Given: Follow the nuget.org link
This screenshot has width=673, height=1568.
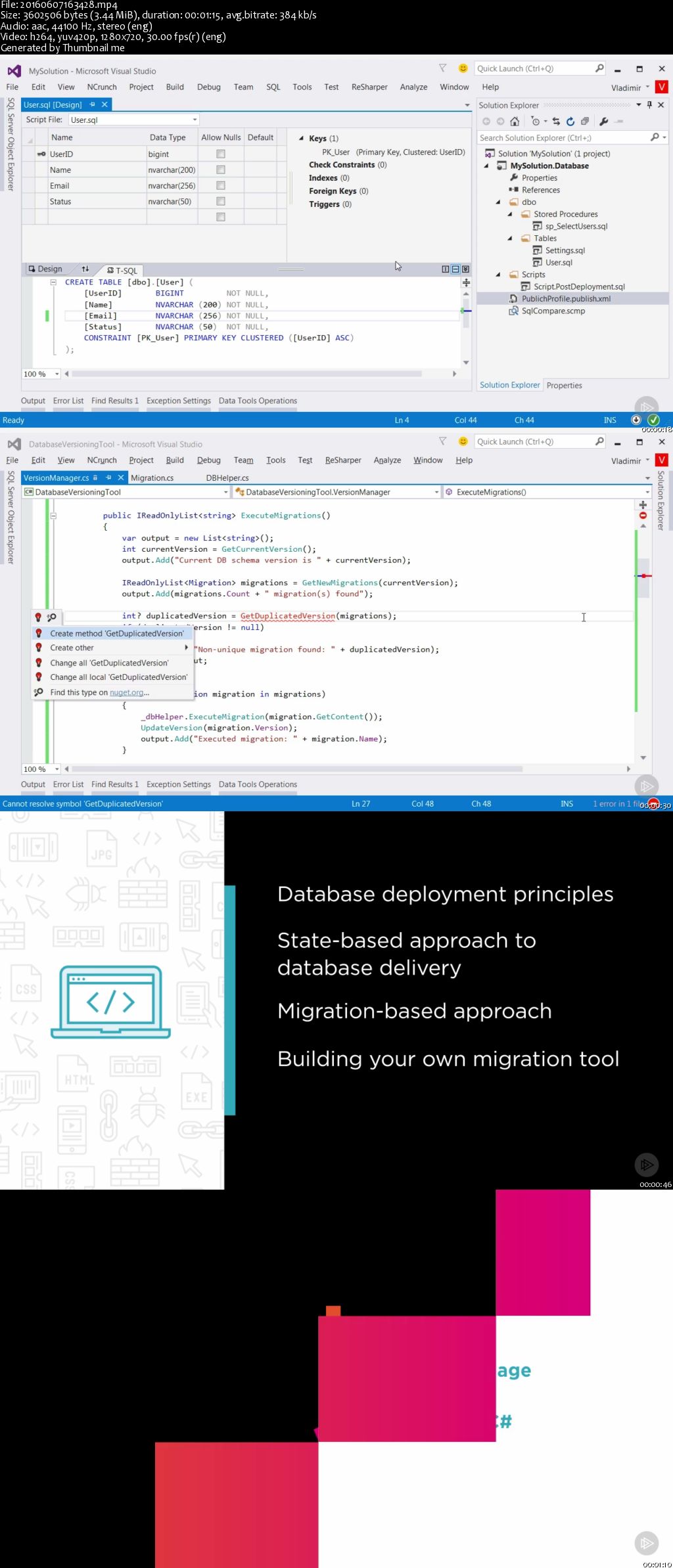Looking at the screenshot, I should click(127, 692).
